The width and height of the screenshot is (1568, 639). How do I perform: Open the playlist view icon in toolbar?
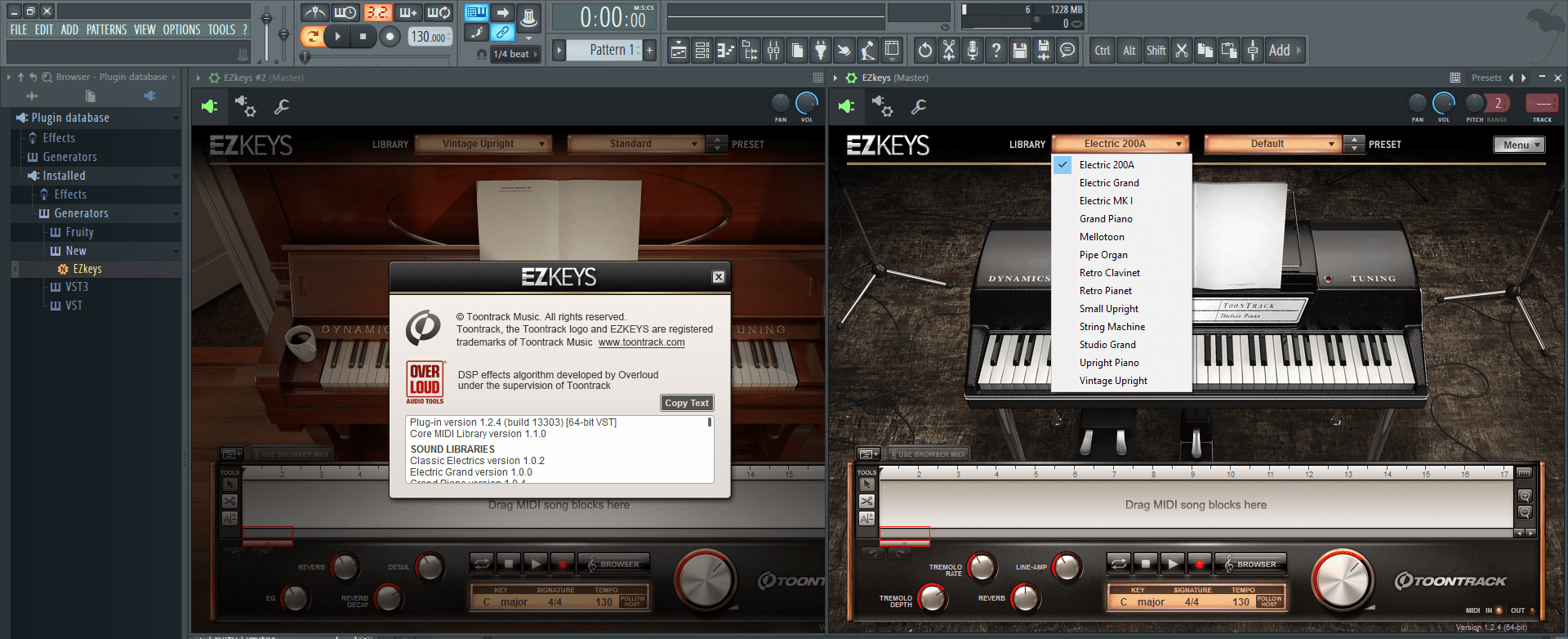point(679,51)
